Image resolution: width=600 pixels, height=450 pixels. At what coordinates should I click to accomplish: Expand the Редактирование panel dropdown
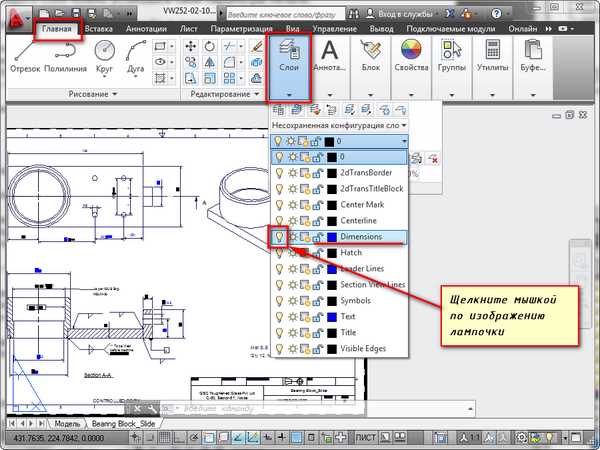coord(255,94)
